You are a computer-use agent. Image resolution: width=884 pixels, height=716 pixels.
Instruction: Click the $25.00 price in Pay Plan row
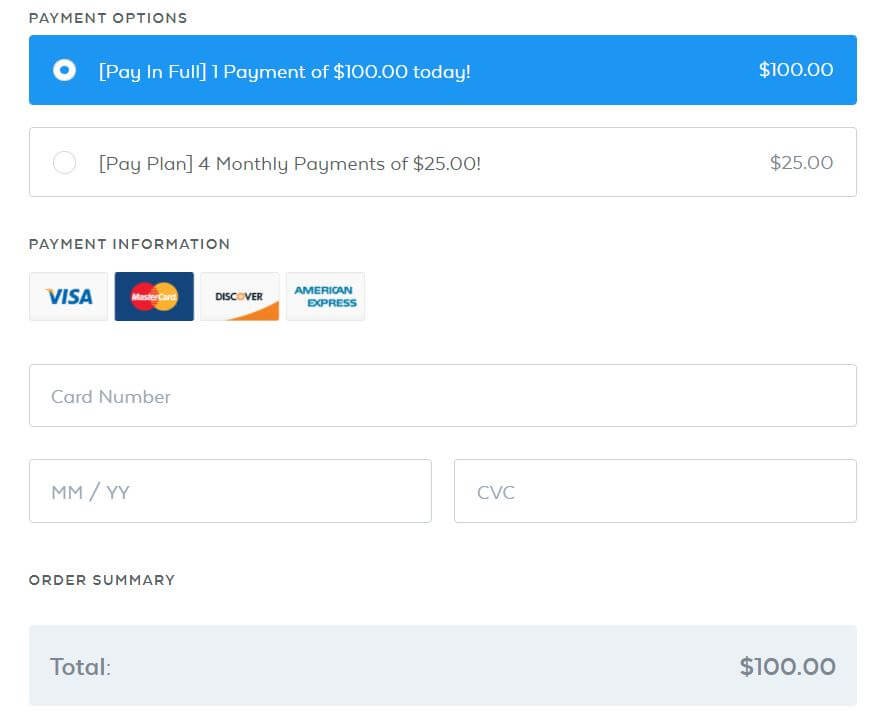pyautogui.click(x=801, y=162)
